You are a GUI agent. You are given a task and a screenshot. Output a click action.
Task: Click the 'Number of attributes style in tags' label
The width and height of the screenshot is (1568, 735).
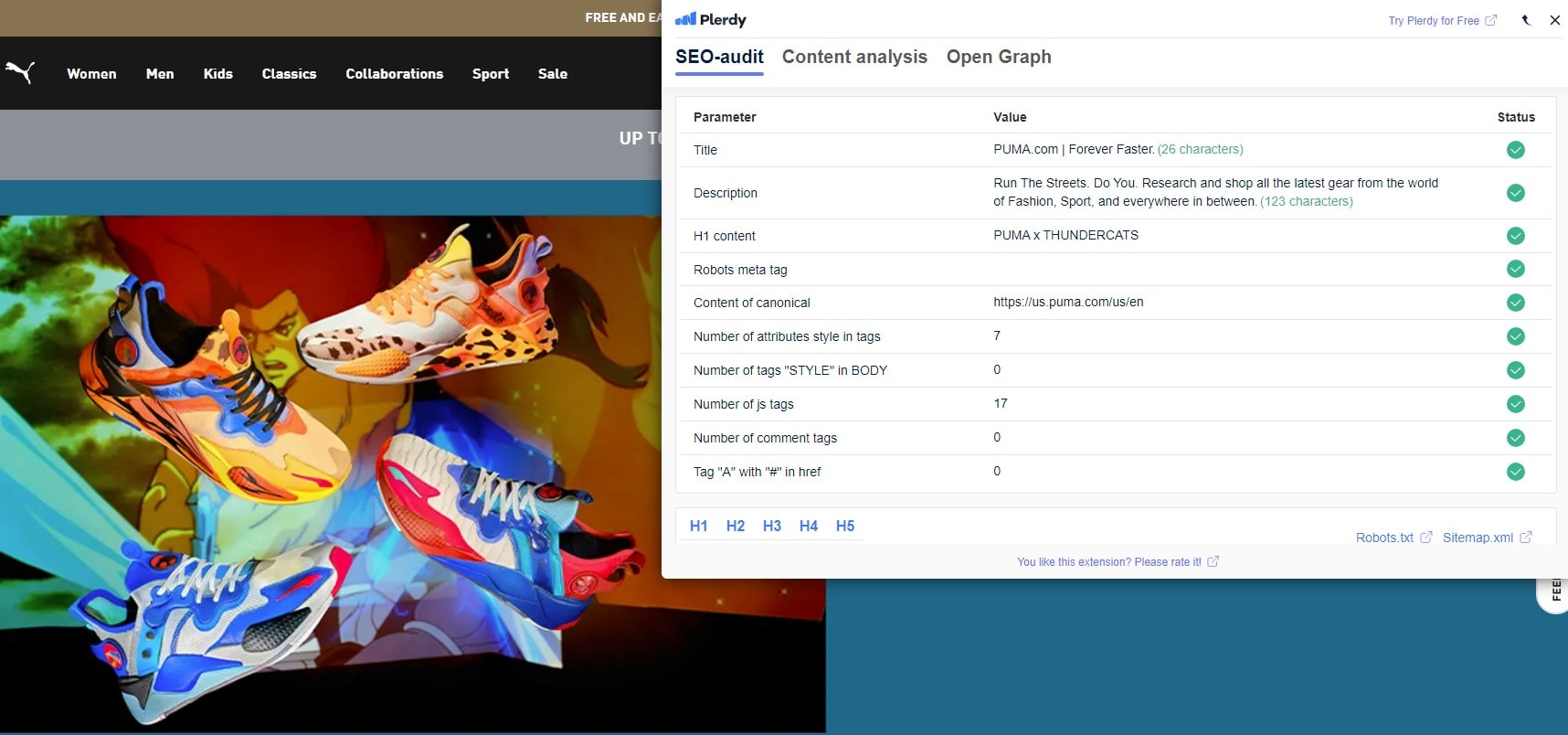787,336
